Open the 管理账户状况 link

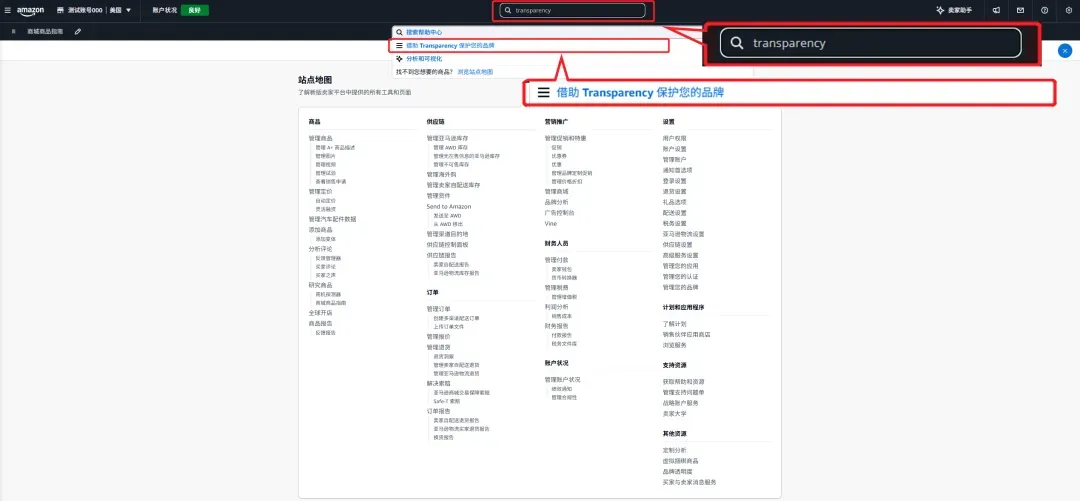point(563,380)
